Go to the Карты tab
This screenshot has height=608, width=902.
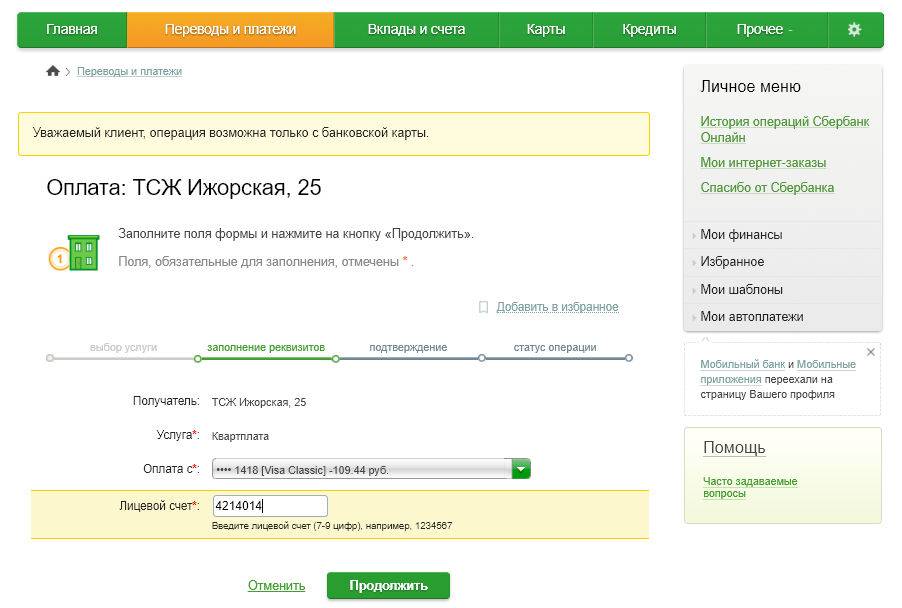click(546, 30)
